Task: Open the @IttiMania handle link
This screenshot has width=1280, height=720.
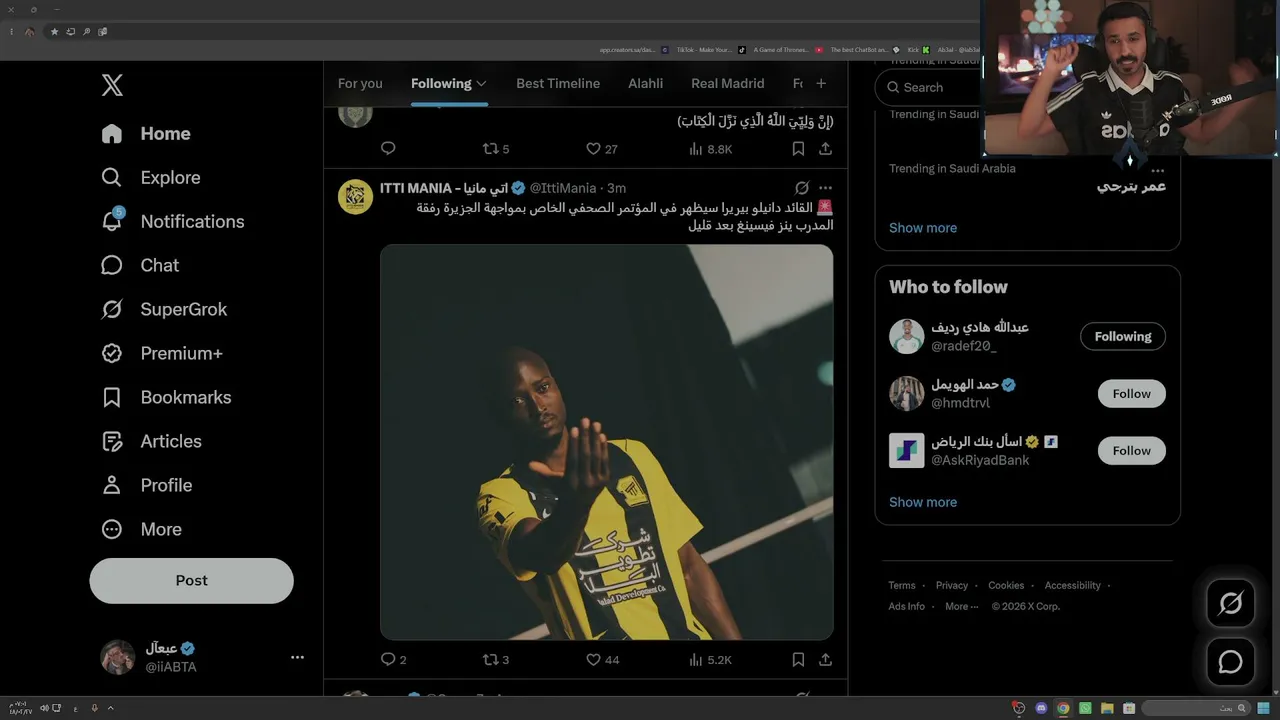Action: pyautogui.click(x=563, y=188)
